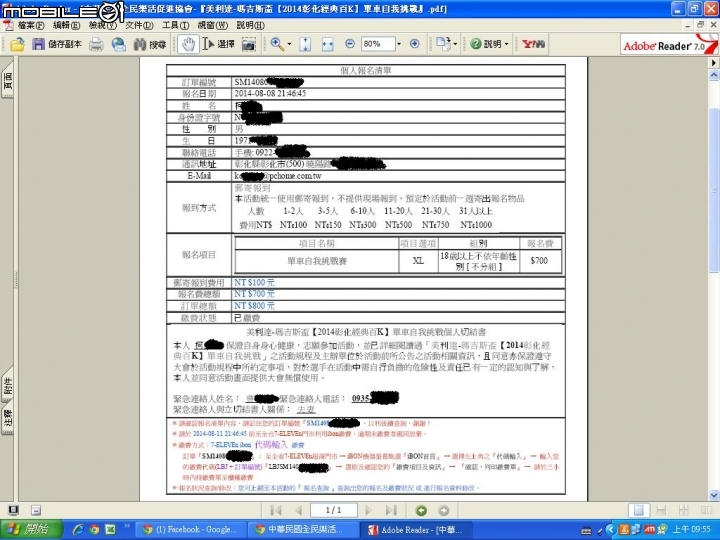The image size is (720, 540).
Task: Select Continuous-Facing layout icon
Action: [684, 510]
